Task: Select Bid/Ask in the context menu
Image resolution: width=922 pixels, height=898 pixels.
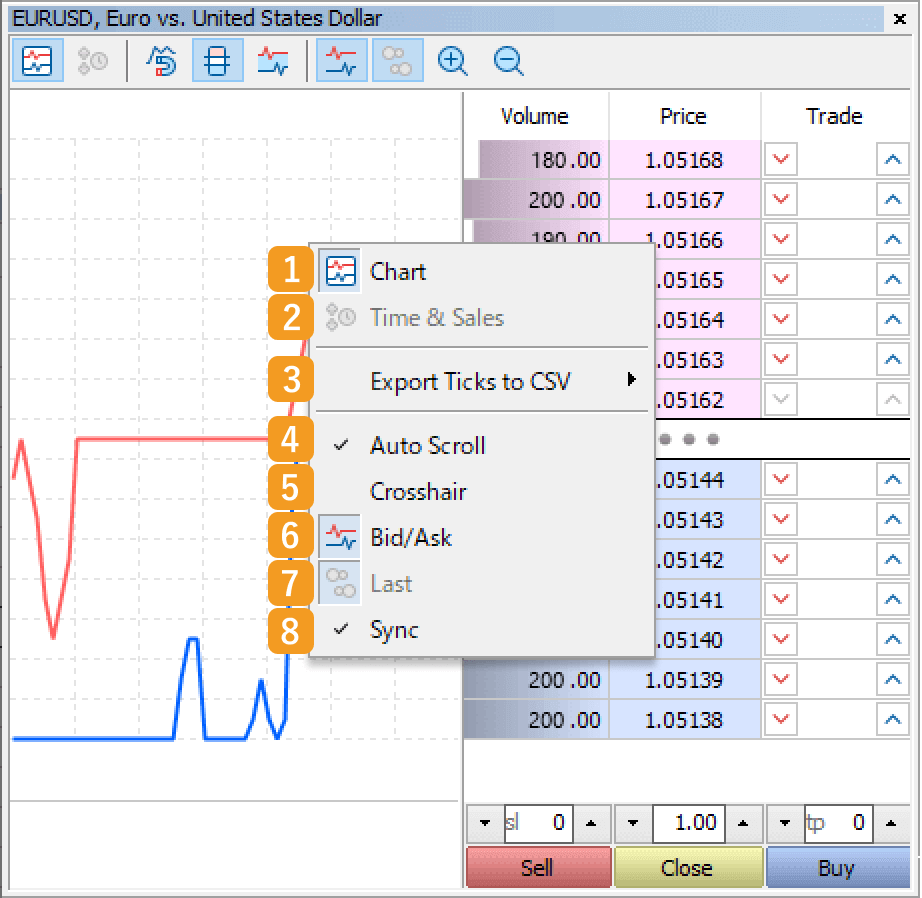Action: pos(413,536)
